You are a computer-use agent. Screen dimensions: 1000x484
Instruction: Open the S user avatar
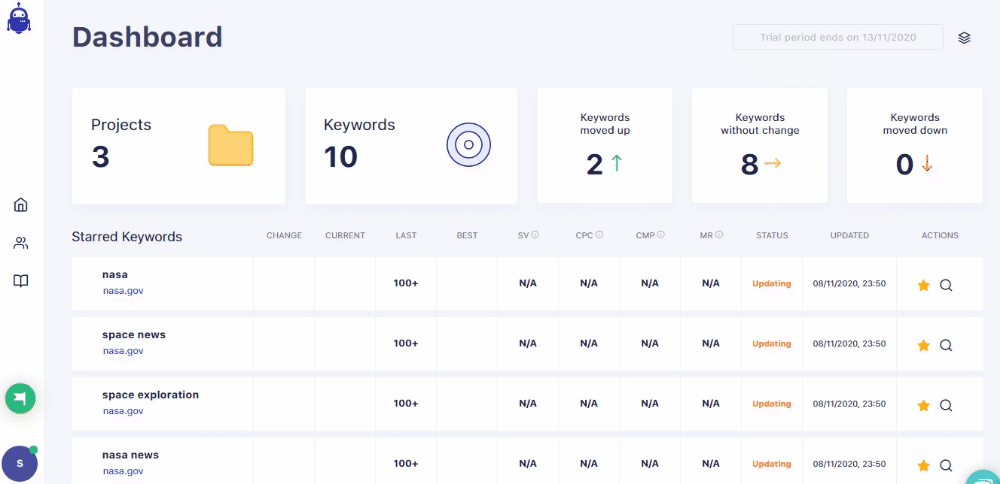(x=20, y=463)
